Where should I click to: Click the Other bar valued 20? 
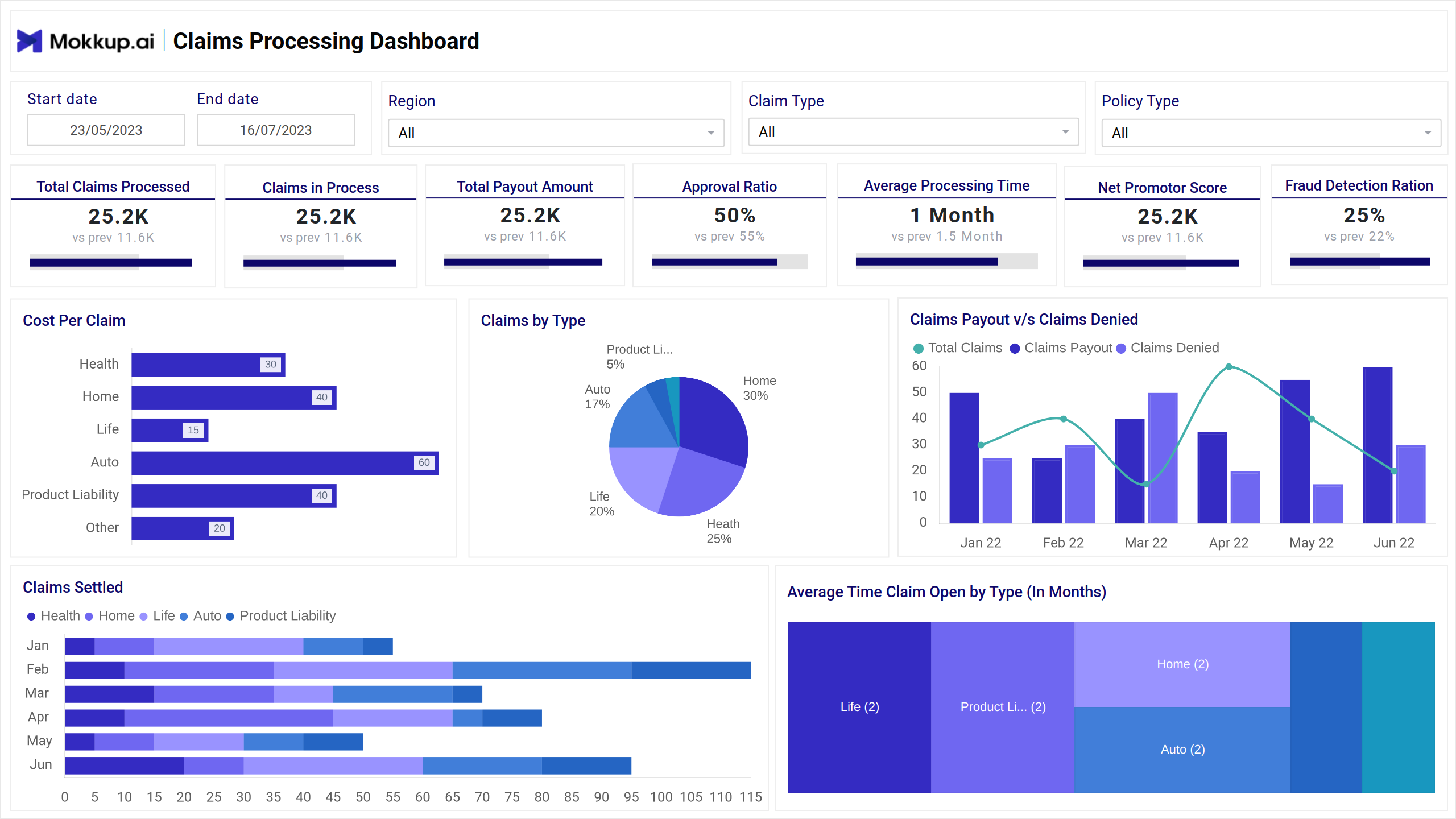coord(183,528)
